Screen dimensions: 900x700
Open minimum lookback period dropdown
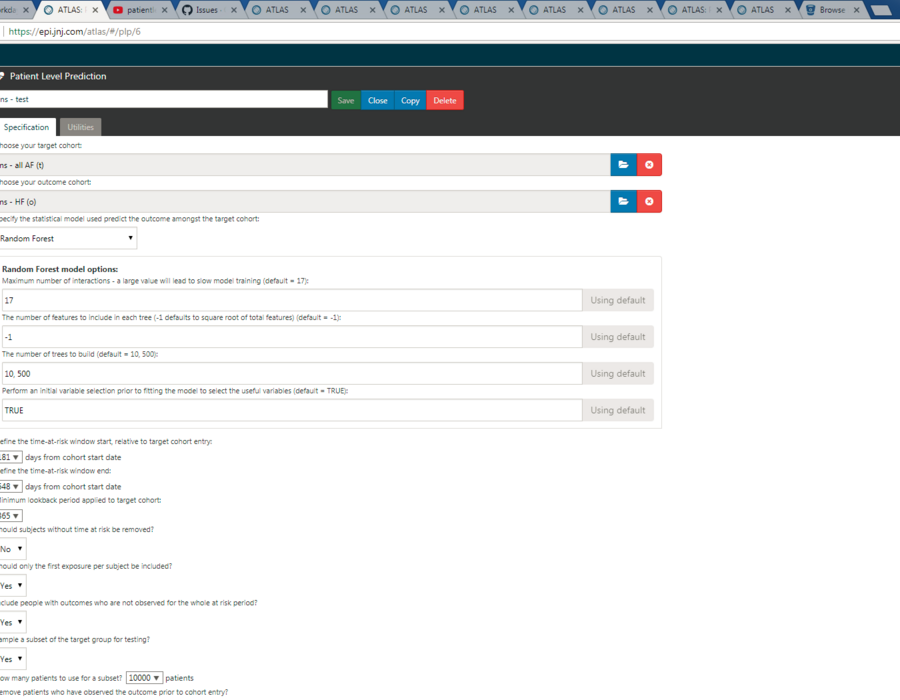coord(11,516)
